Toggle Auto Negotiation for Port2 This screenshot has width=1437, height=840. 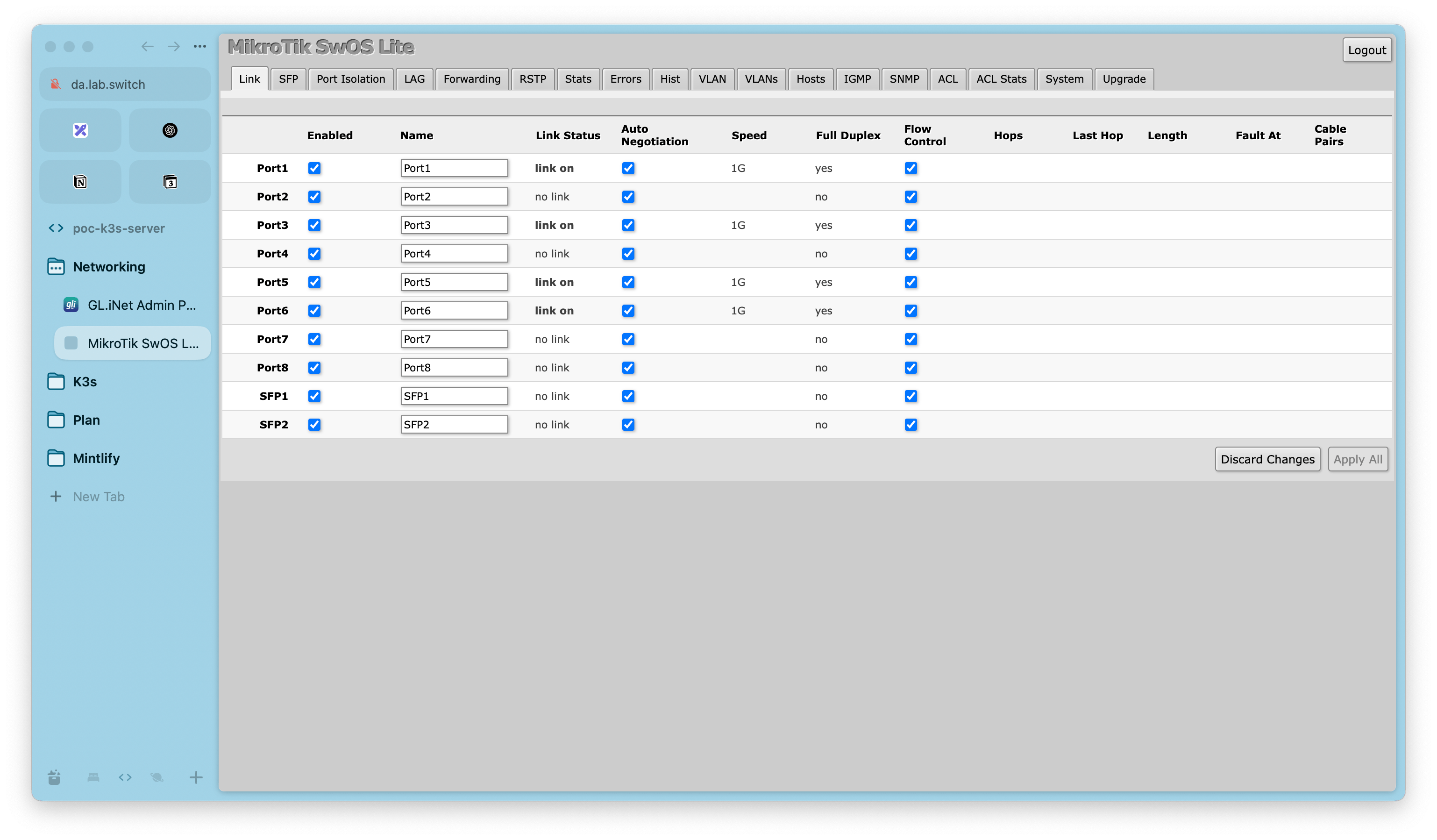click(628, 197)
